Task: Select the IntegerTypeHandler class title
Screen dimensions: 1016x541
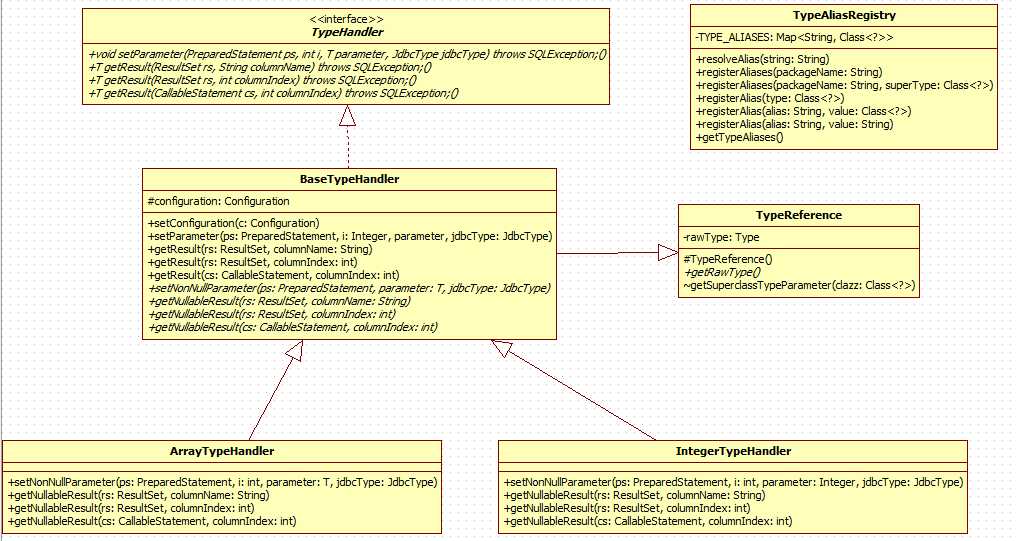Action: point(733,452)
